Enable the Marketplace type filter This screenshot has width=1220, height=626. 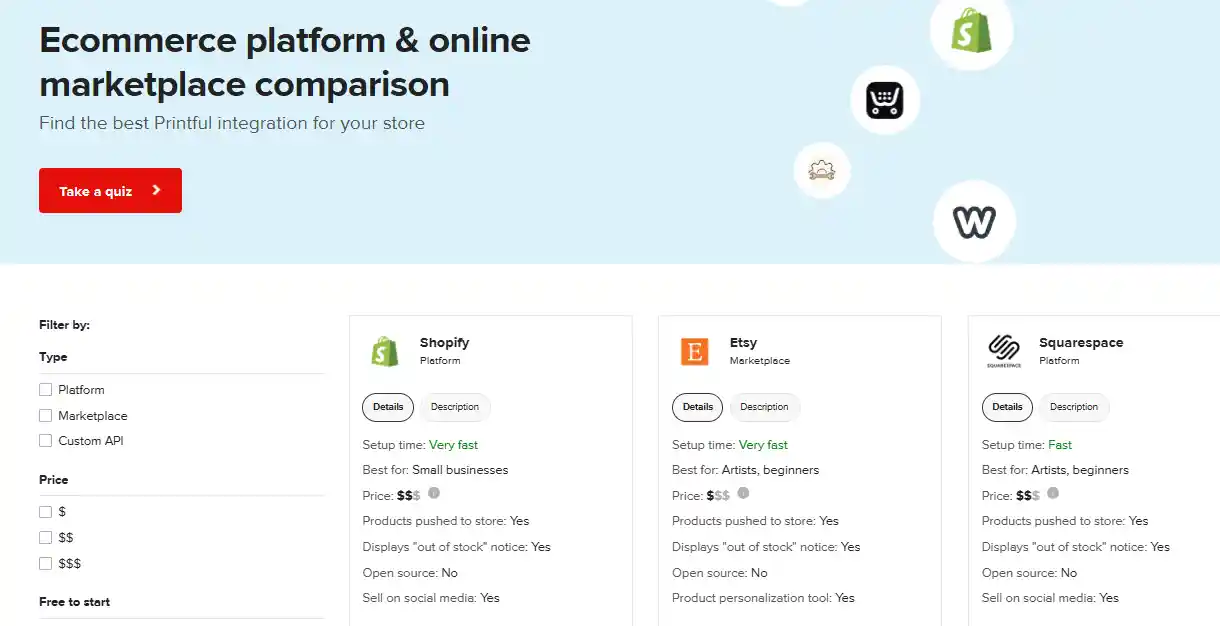click(45, 415)
